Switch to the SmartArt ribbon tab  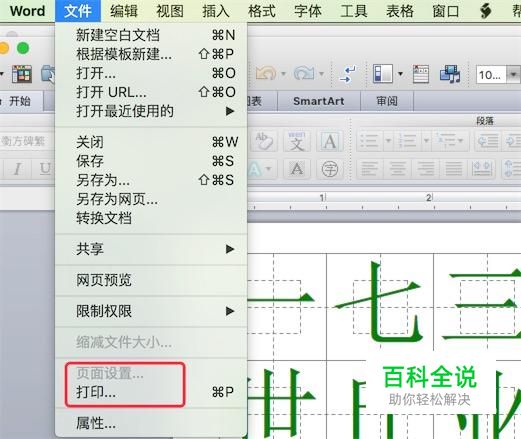pos(319,101)
